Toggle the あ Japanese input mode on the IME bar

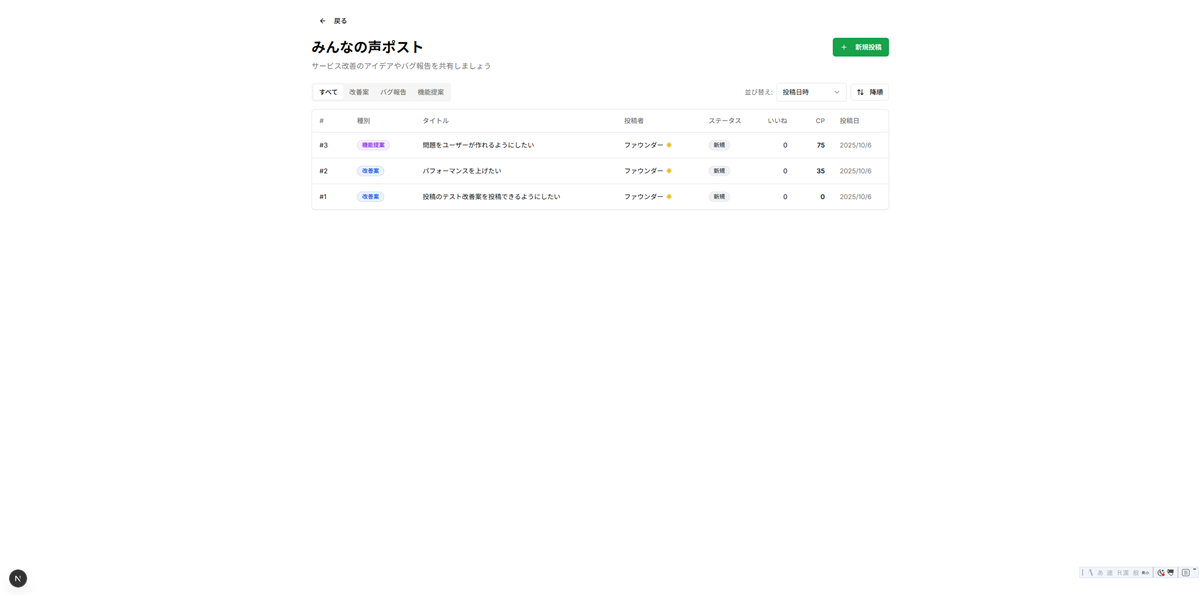pyautogui.click(x=1099, y=572)
